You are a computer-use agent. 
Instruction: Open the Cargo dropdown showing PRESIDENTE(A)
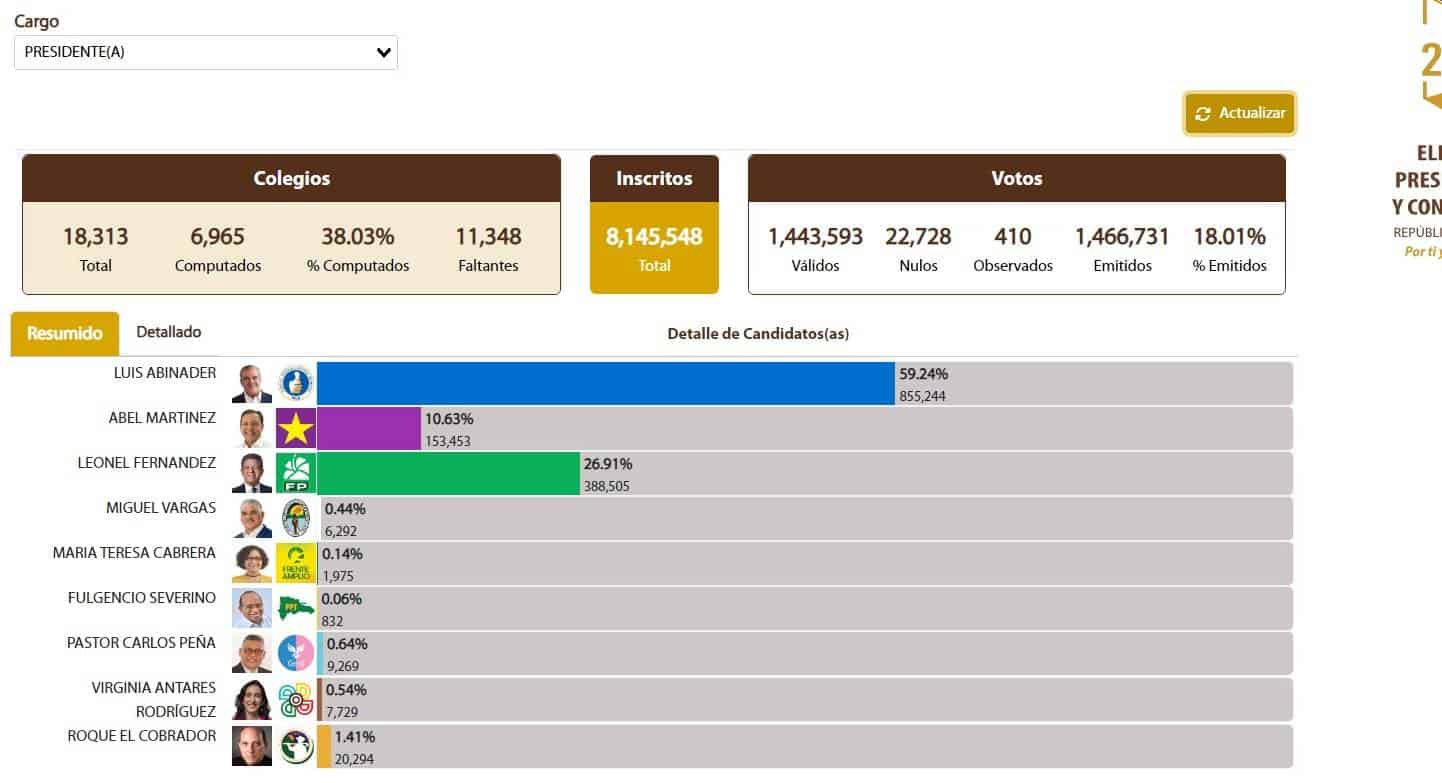[205, 53]
